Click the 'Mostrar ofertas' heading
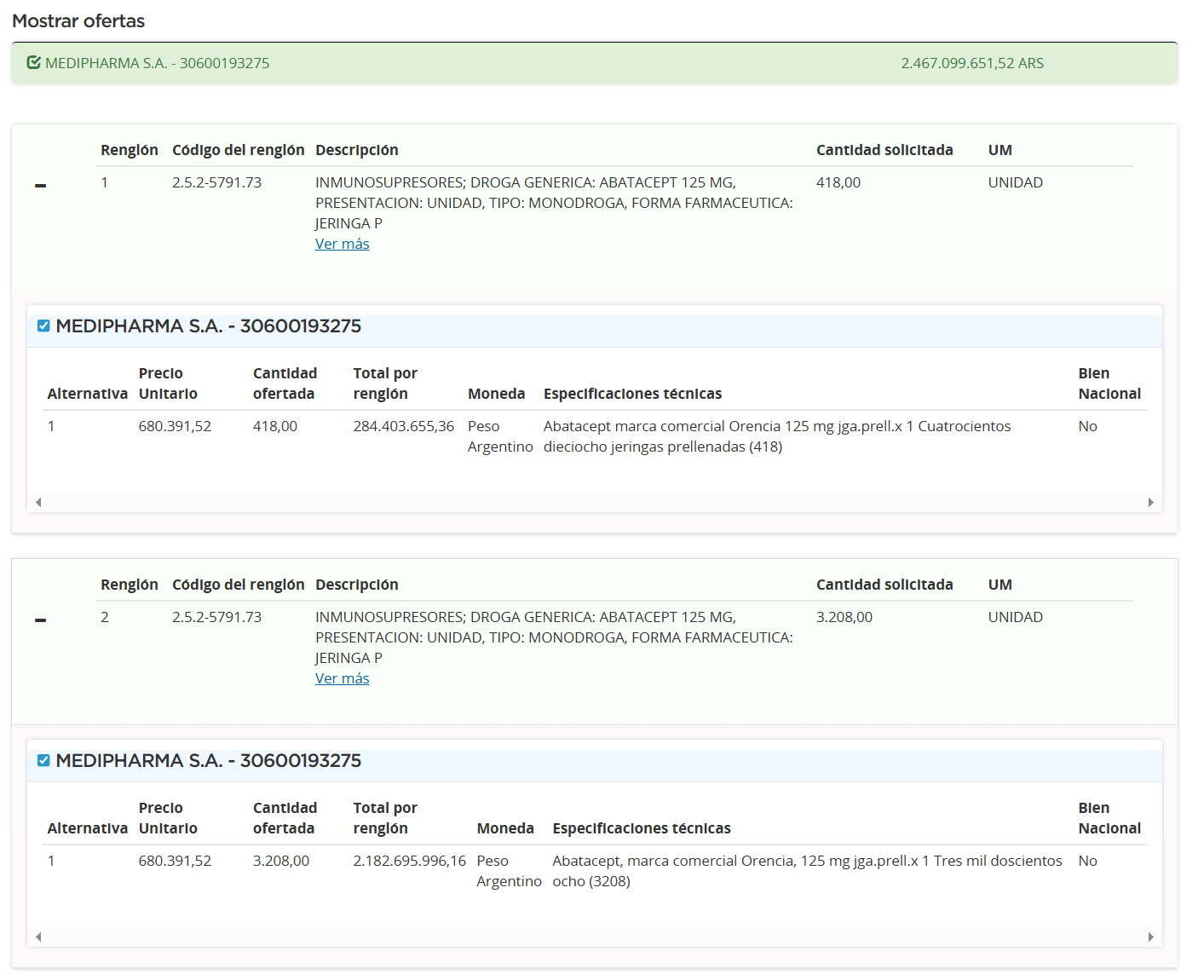 pos(78,20)
